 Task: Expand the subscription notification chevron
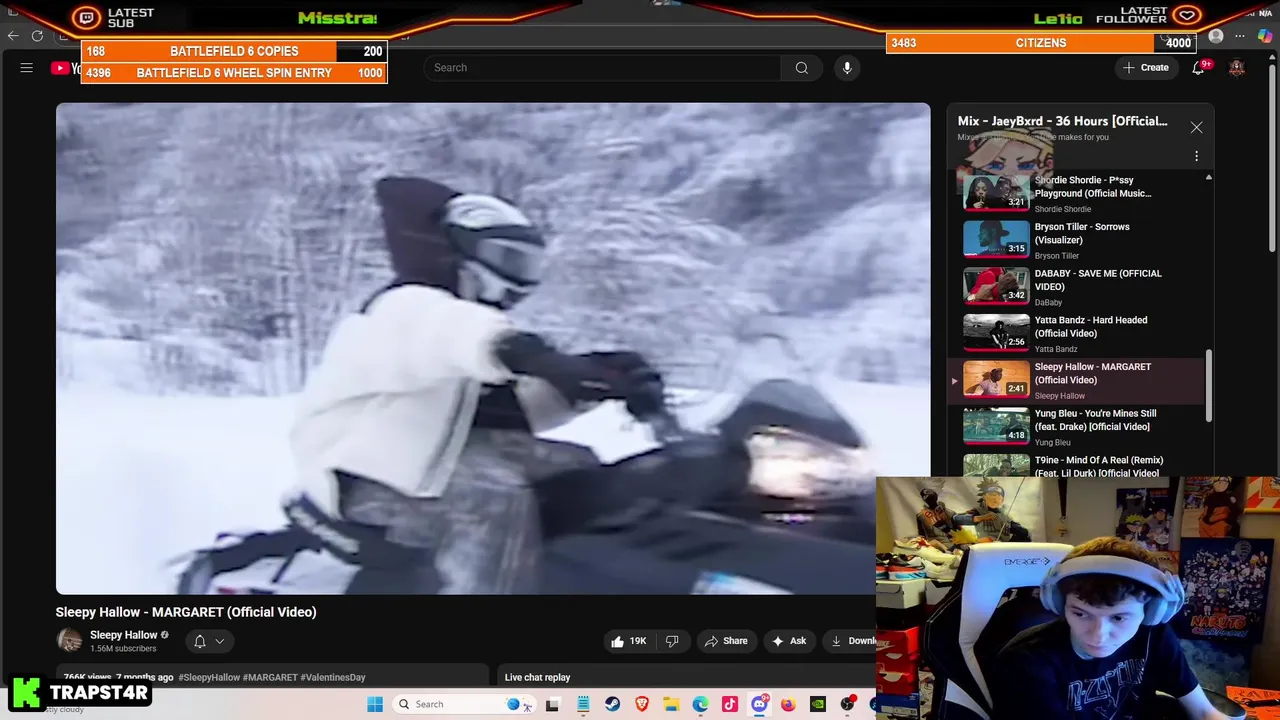220,641
